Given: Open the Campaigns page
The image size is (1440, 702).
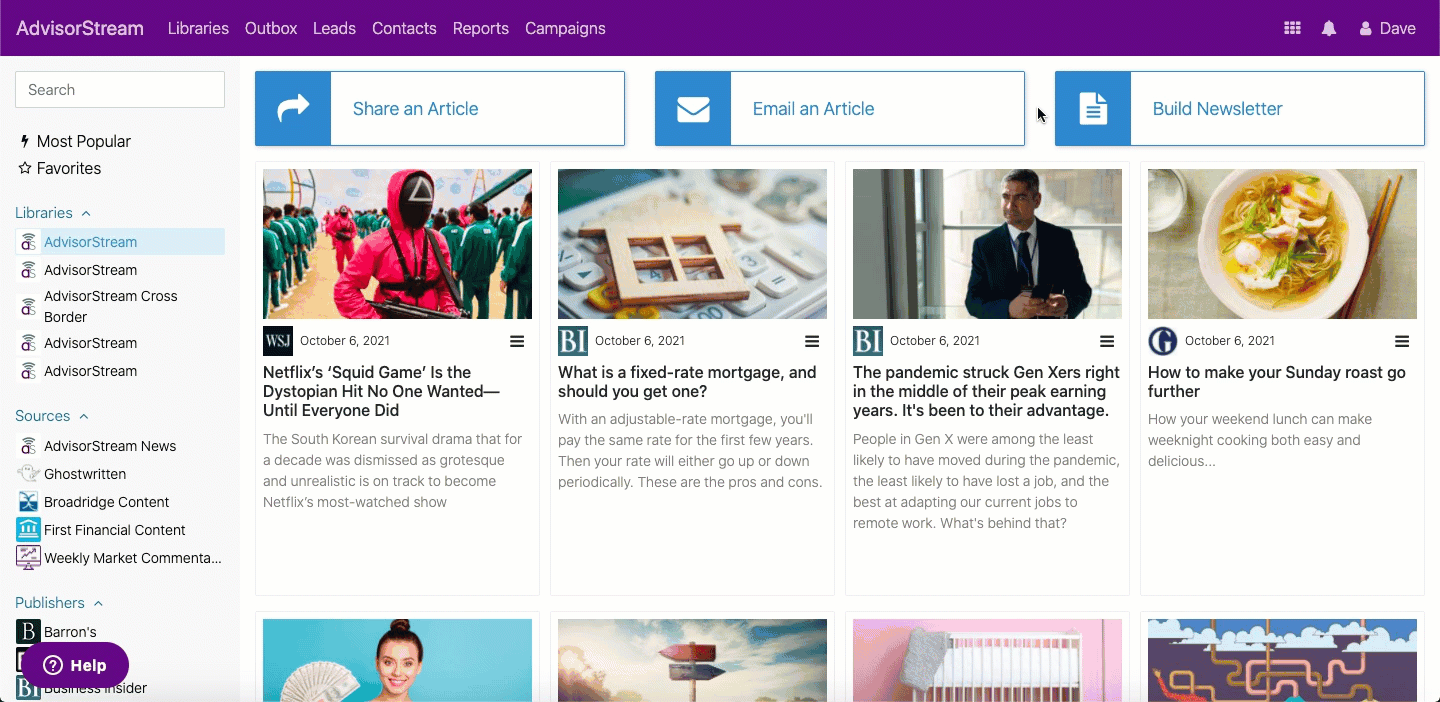Looking at the screenshot, I should (x=565, y=28).
